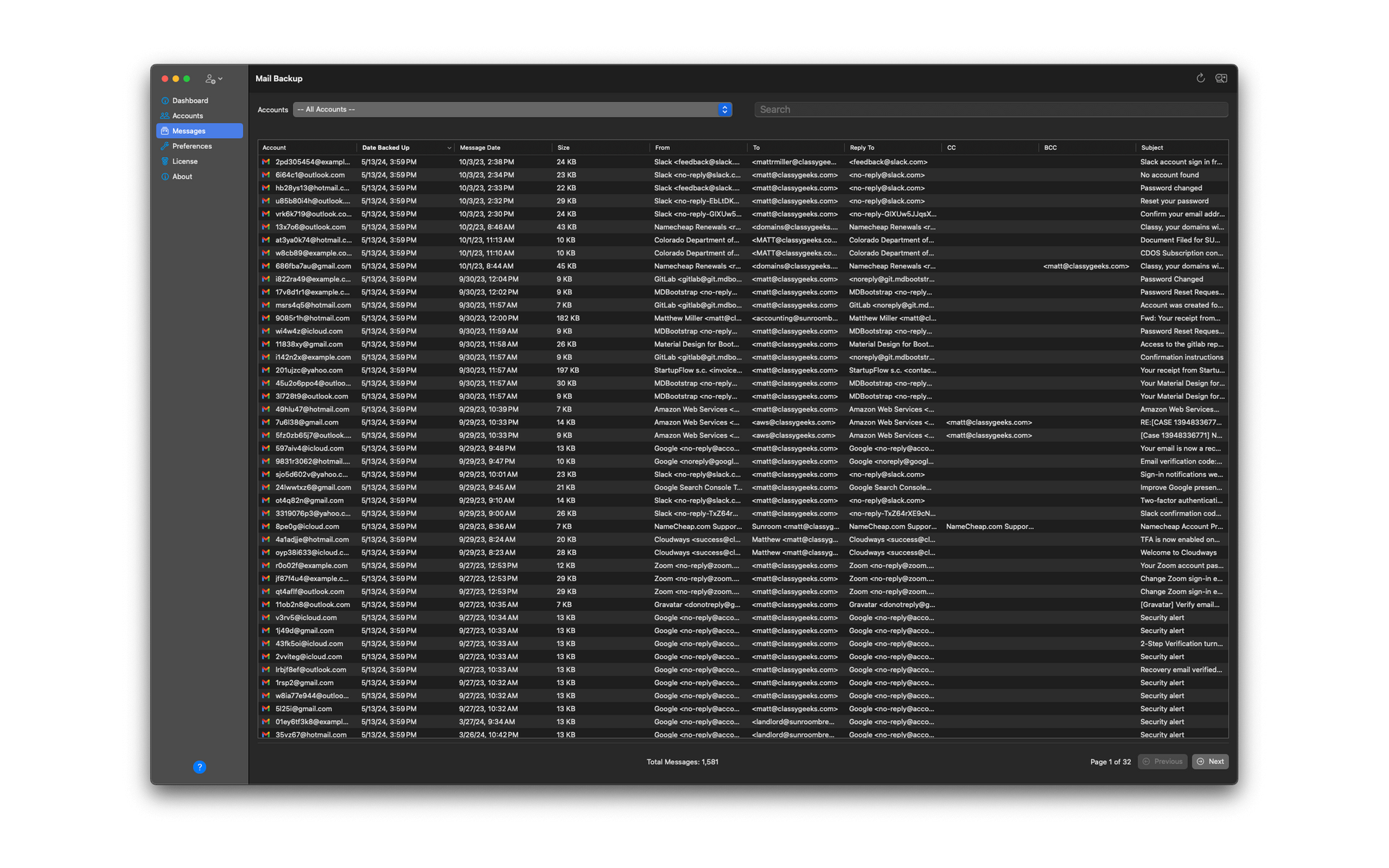Viewport: 1389px width, 868px height.
Task: Switch to the Accounts section
Action: tap(187, 116)
